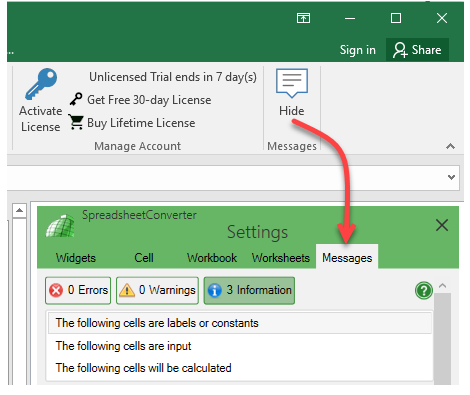Maximize the Excel window

point(396,18)
